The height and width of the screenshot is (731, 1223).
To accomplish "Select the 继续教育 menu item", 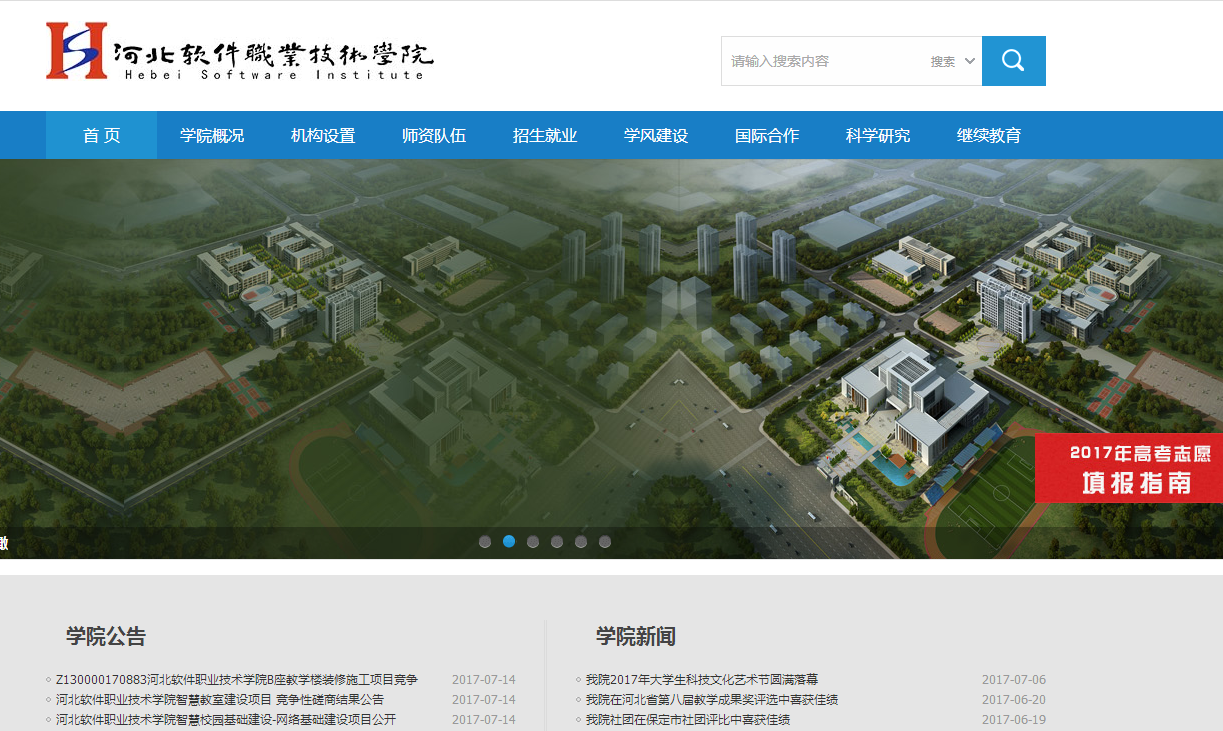I will point(989,136).
